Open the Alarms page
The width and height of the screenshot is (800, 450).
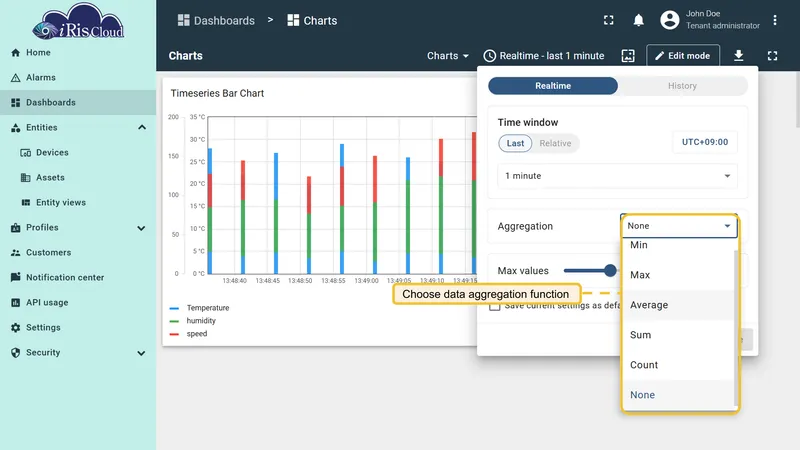[x=78, y=78]
